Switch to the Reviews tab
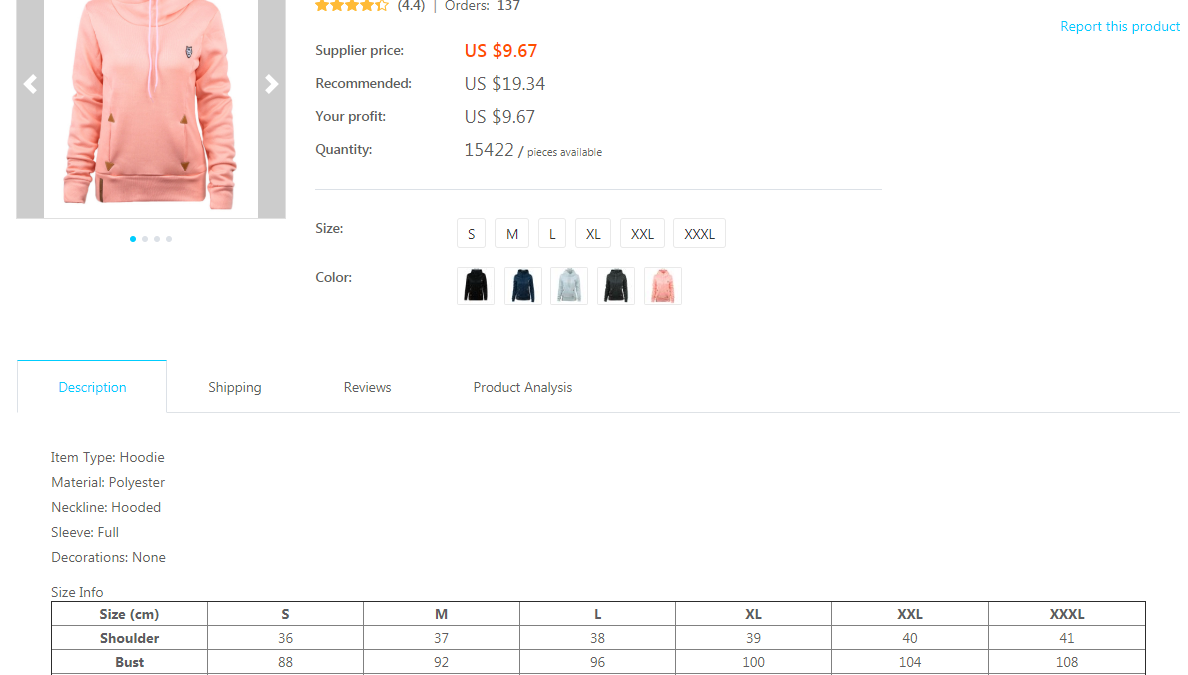Viewport: 1188px width, 675px height. click(x=367, y=387)
